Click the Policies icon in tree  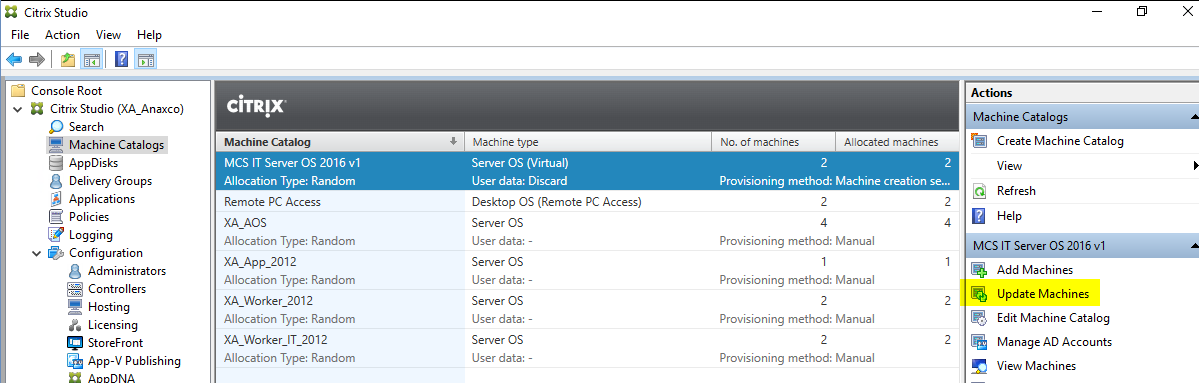(56, 217)
